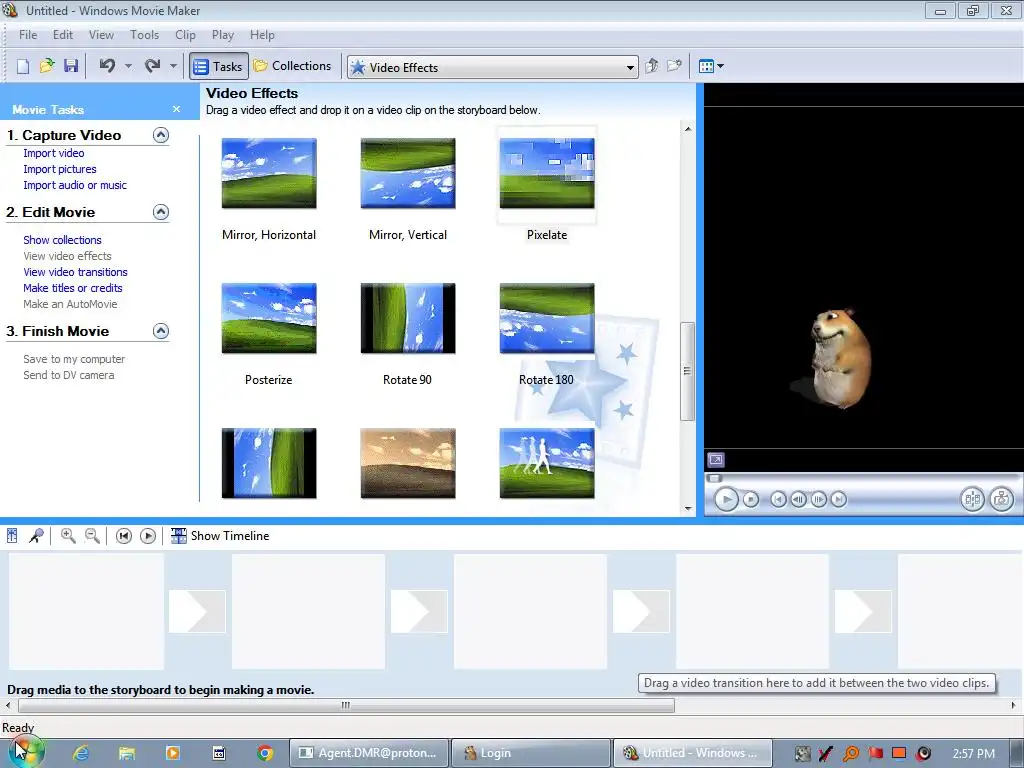The image size is (1024, 768).
Task: Click the preview seek bar handle
Action: [x=714, y=478]
